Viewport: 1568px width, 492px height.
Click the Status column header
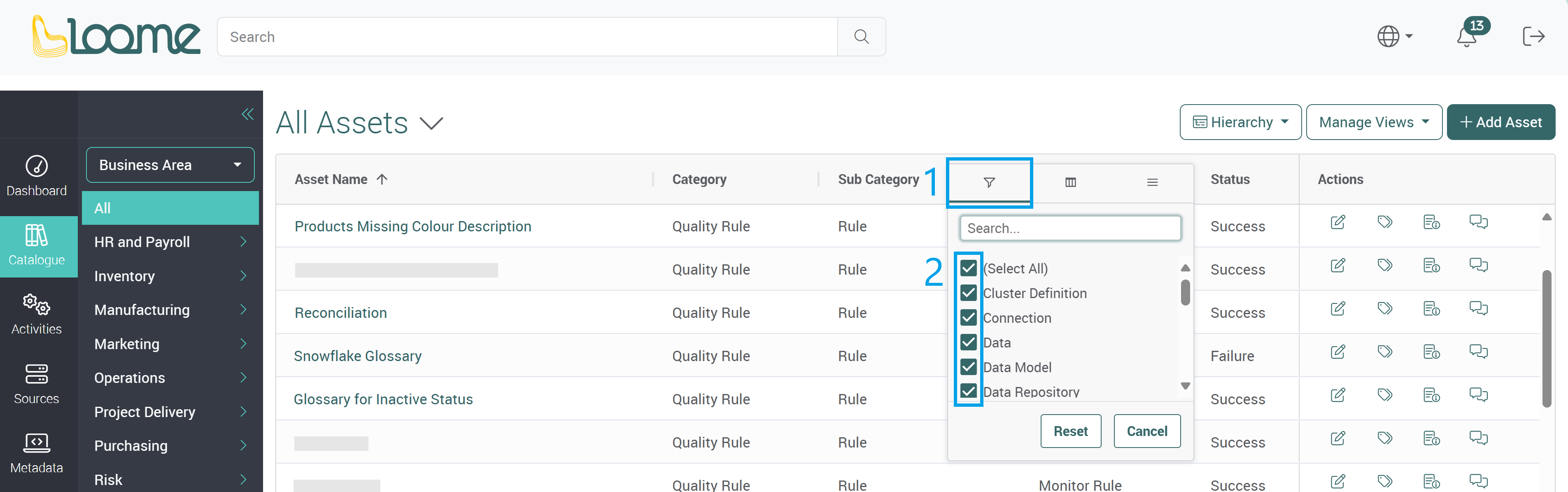coord(1230,179)
